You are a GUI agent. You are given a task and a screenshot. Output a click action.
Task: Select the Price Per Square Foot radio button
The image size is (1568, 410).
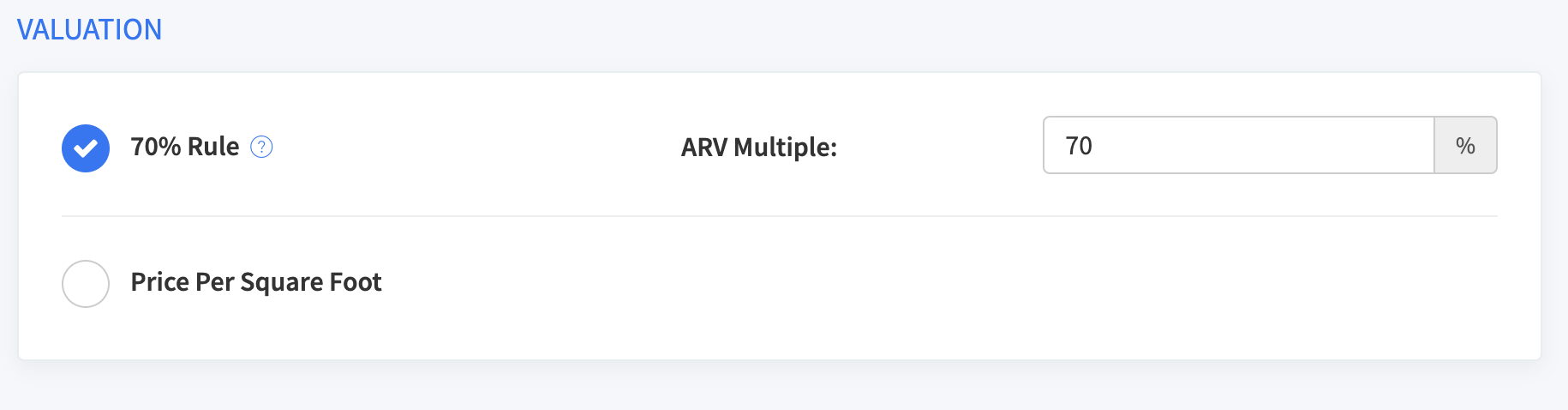click(86, 284)
